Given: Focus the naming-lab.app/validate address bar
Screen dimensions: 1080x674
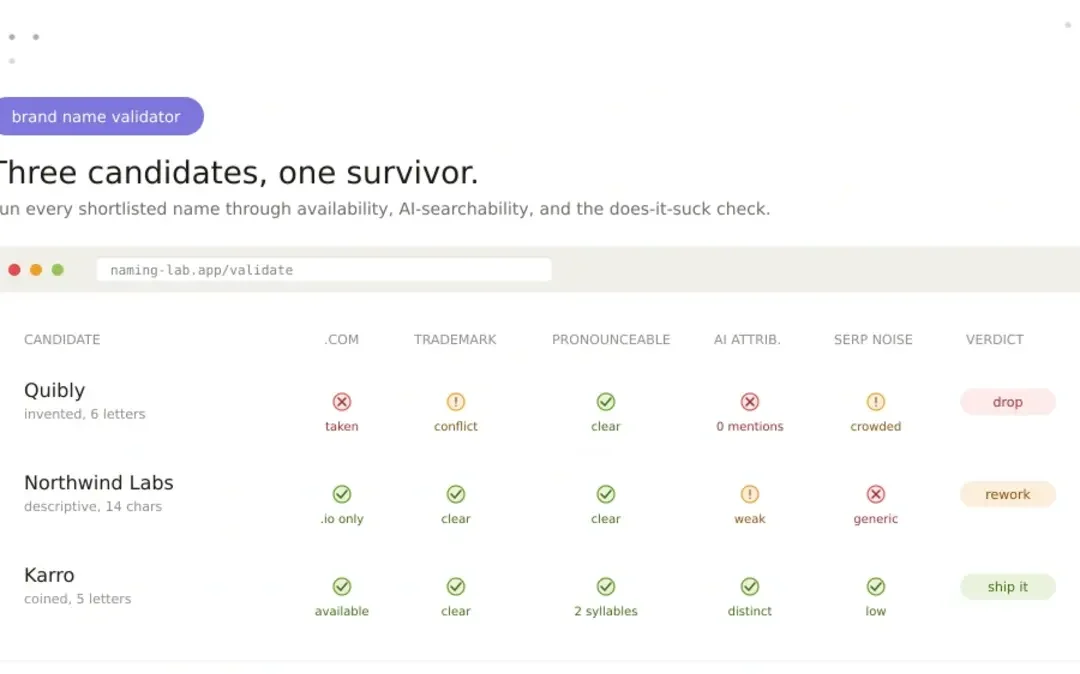Looking at the screenshot, I should pos(324,270).
